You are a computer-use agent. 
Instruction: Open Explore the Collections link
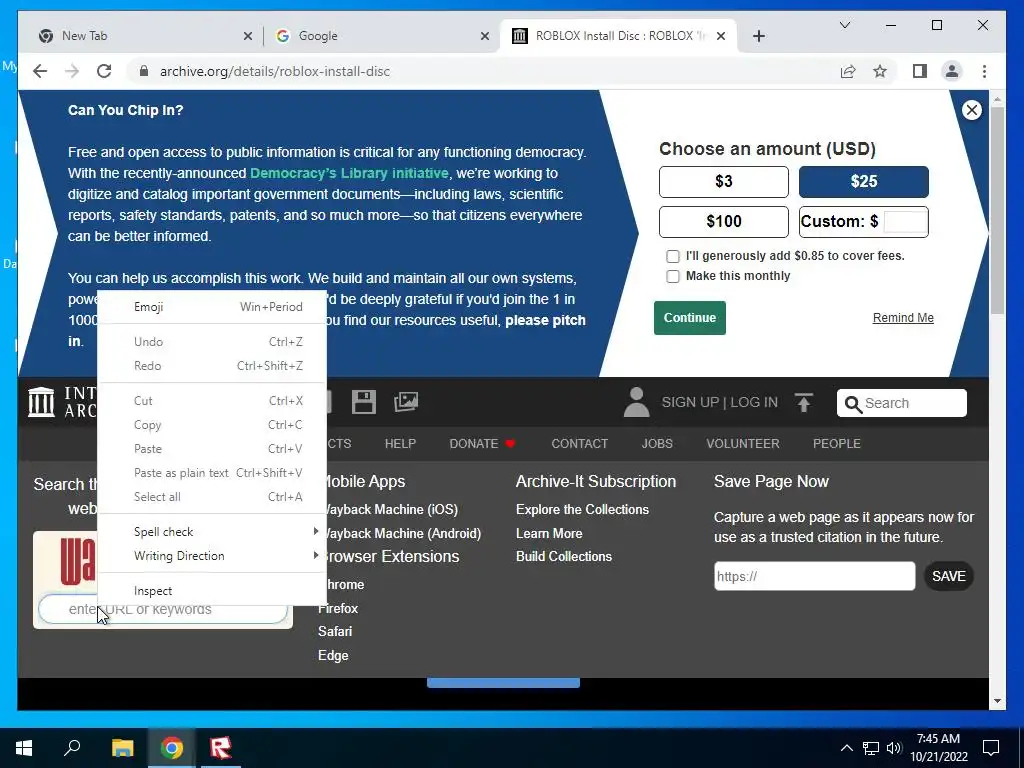coord(582,509)
